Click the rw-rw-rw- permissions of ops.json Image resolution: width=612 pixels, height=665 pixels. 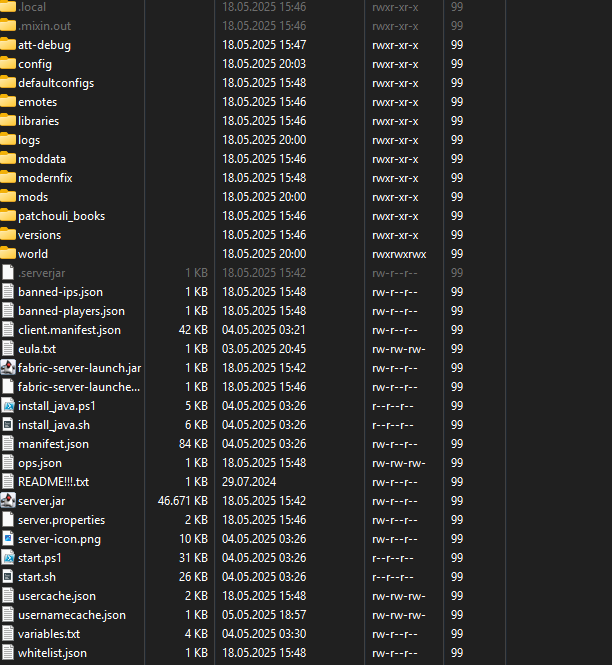[399, 463]
